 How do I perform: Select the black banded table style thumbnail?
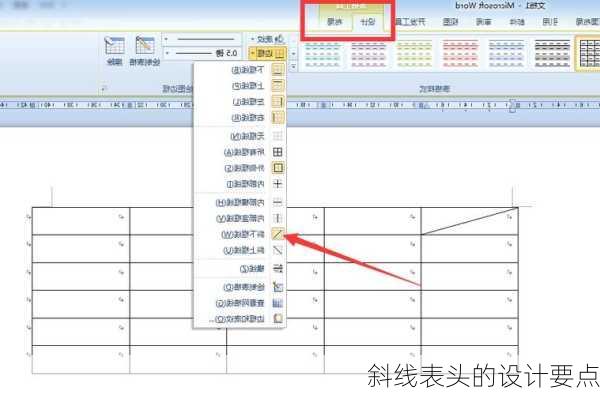click(x=552, y=54)
